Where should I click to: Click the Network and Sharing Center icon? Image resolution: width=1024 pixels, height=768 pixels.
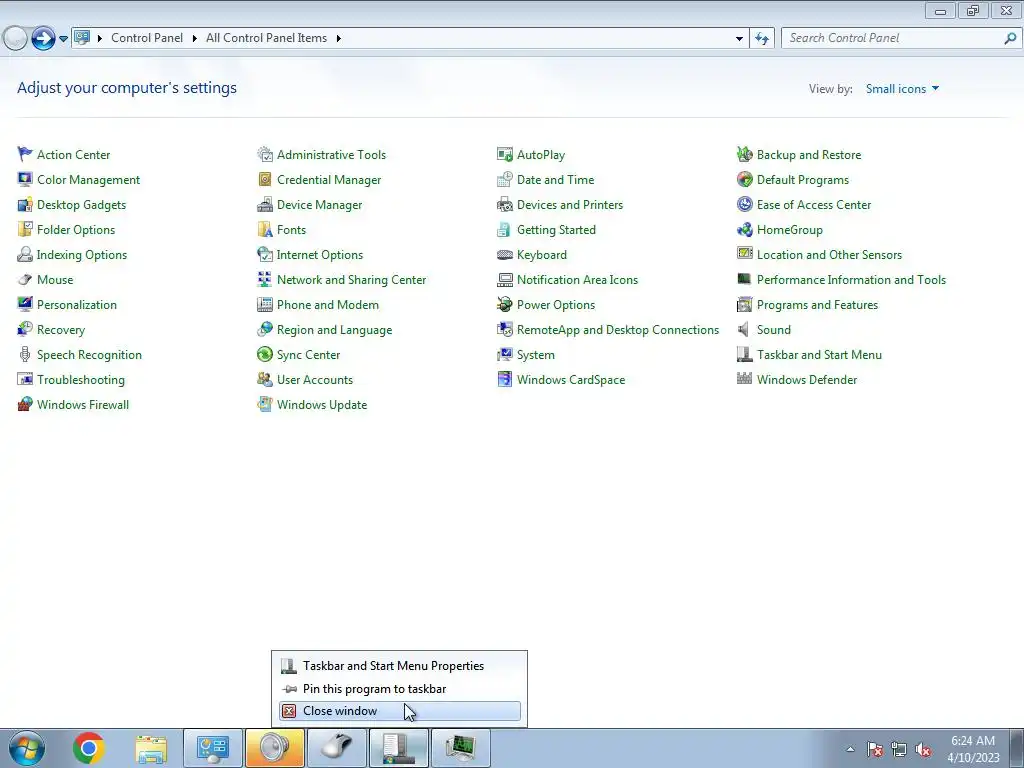[x=264, y=280]
